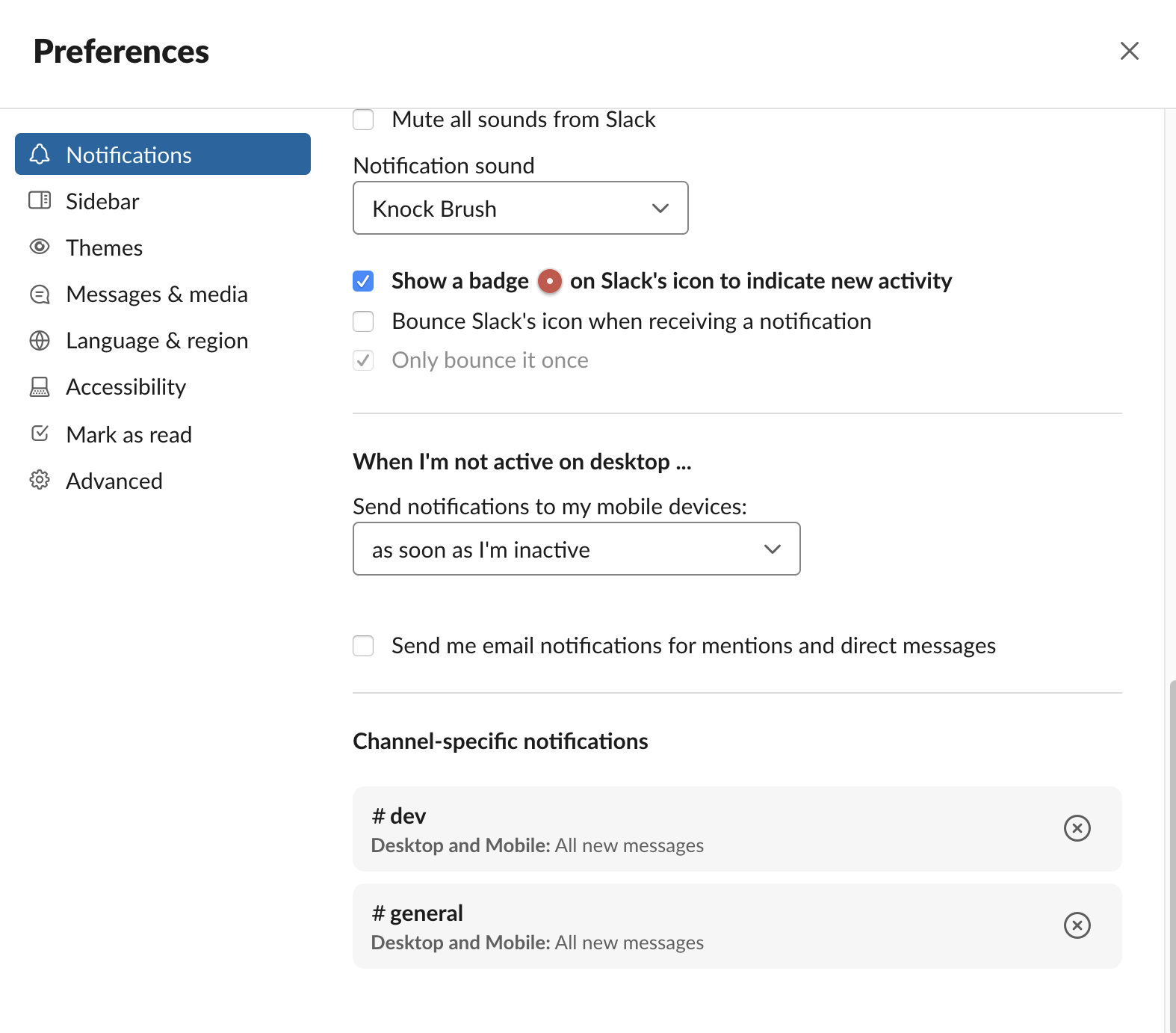Screen dimensions: 1176x1033
Task: Open the Notification sound Knock Brush dropdown
Action: (520, 208)
